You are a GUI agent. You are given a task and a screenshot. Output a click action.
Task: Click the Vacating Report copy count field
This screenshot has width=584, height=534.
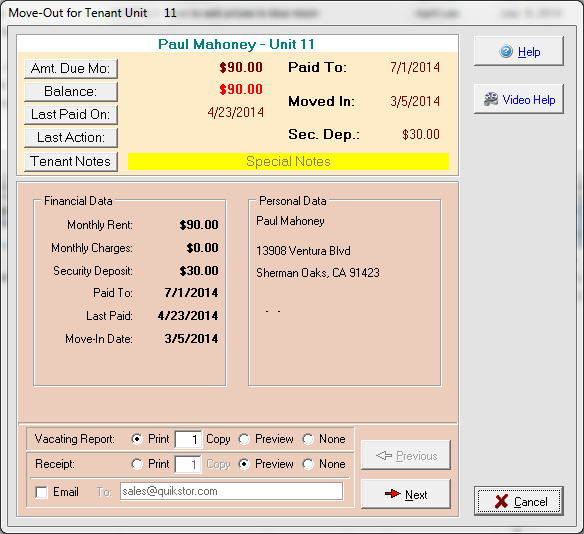(188, 439)
